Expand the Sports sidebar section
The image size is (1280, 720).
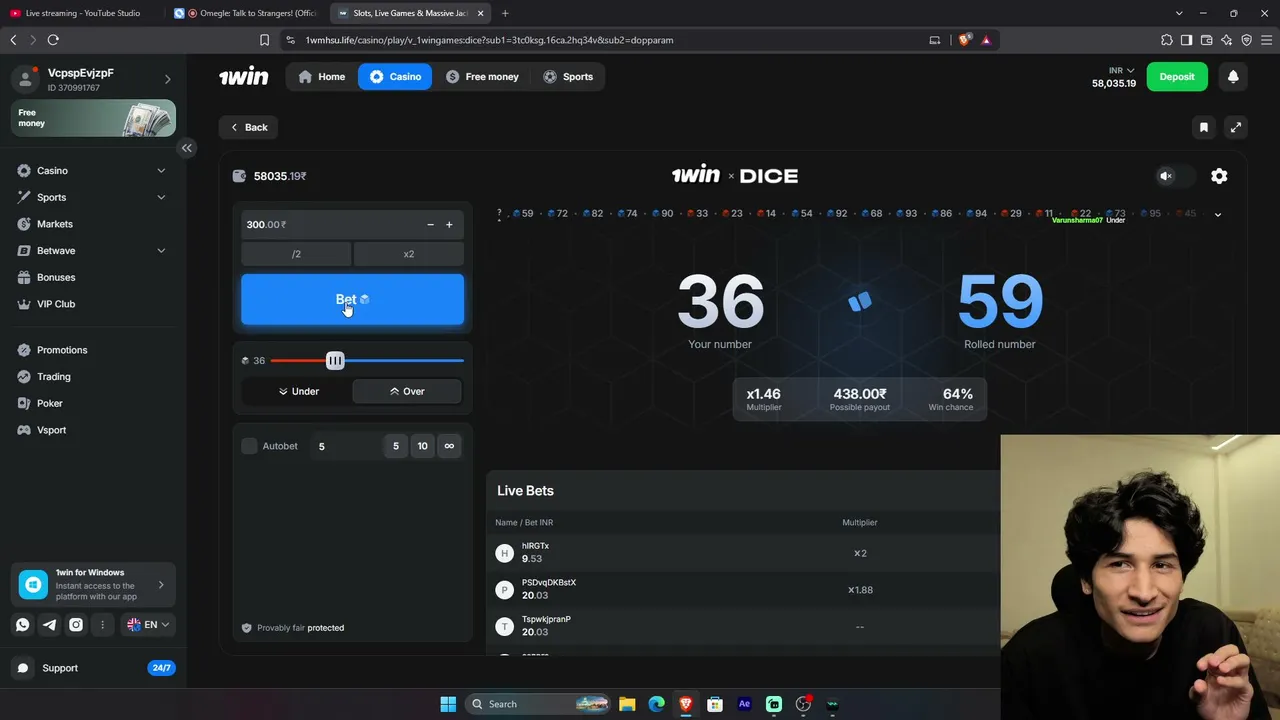tap(161, 197)
